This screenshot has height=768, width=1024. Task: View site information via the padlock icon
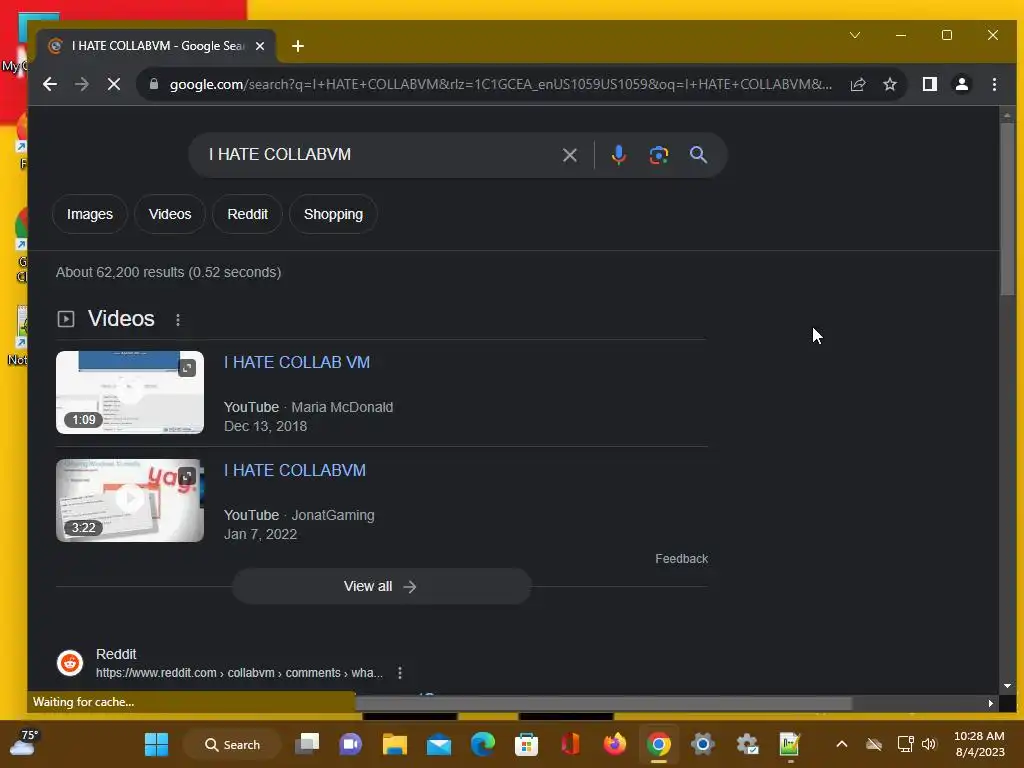coord(154,84)
